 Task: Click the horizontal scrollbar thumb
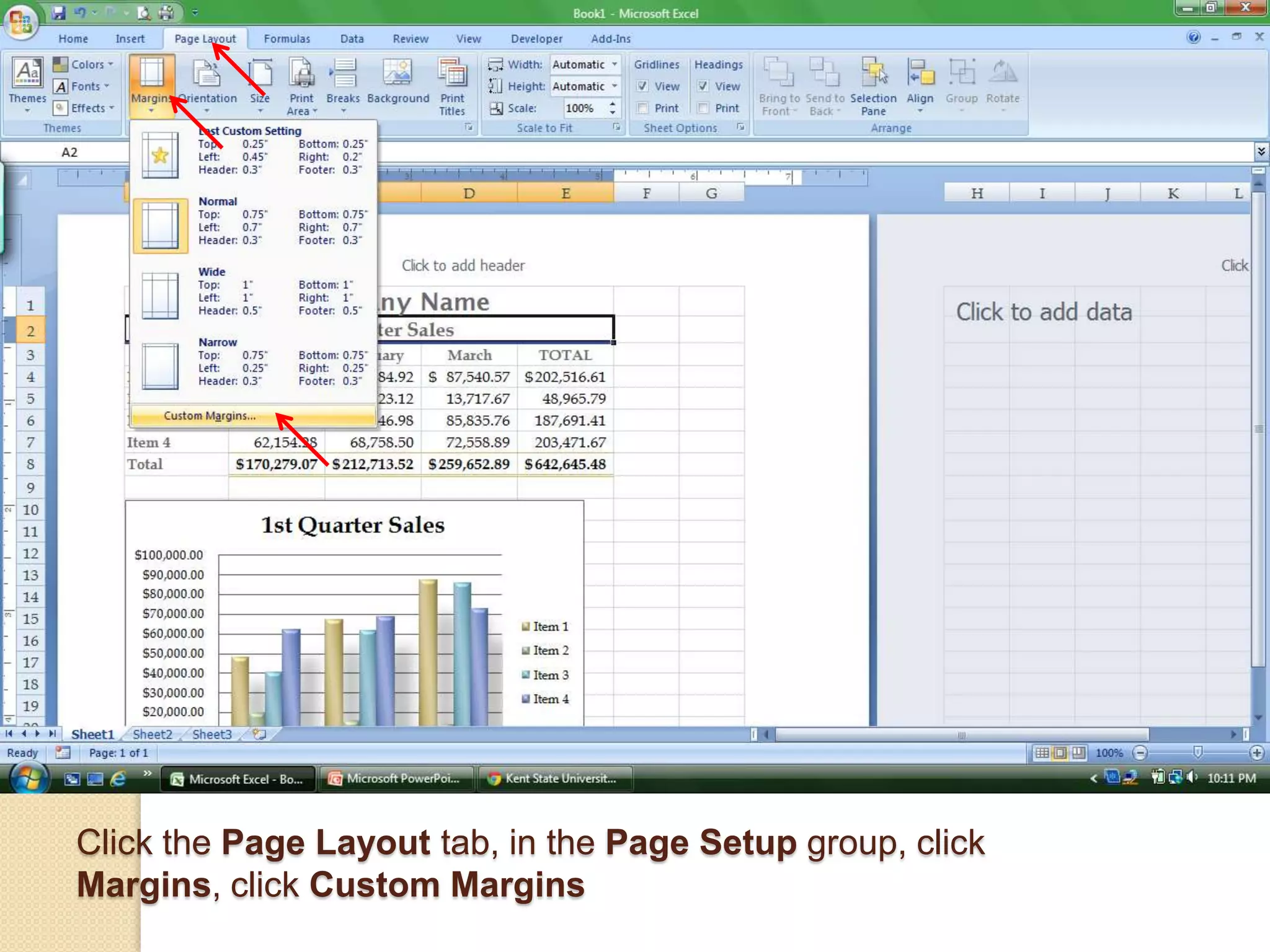(961, 734)
